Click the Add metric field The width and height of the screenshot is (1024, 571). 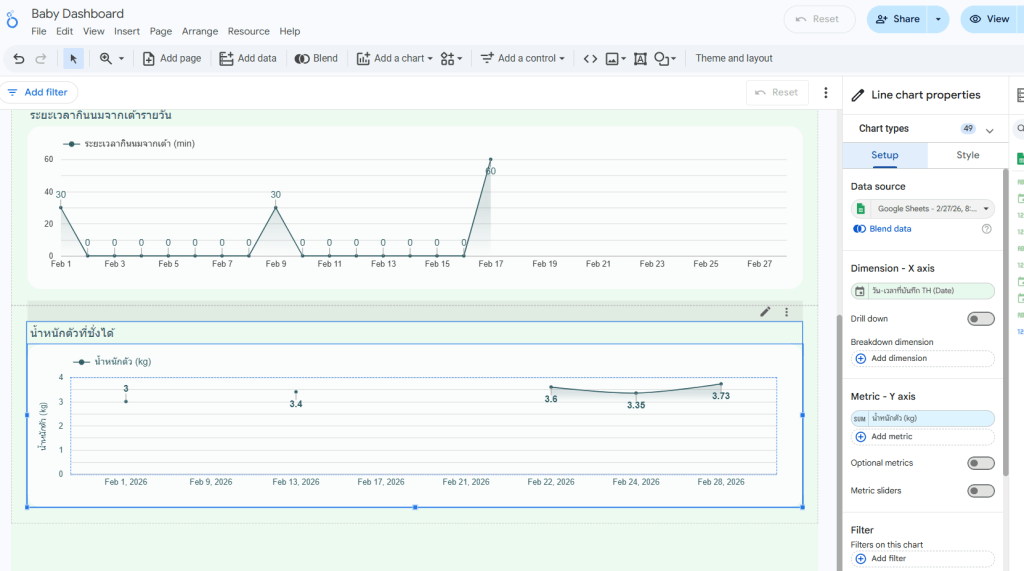pyautogui.click(x=922, y=437)
